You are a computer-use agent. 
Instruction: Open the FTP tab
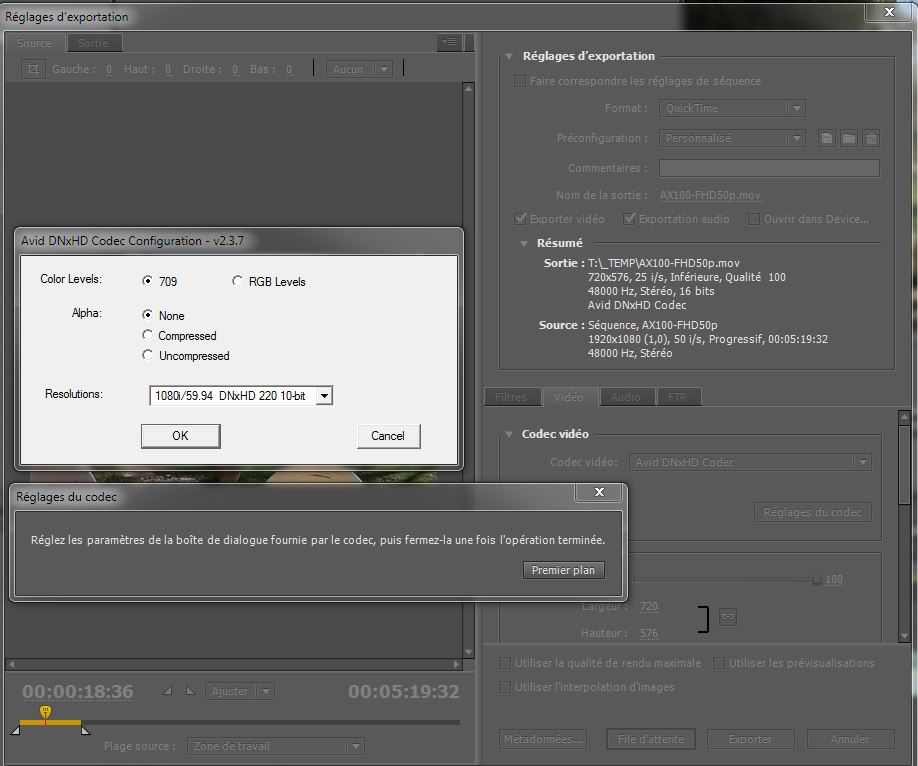[678, 397]
